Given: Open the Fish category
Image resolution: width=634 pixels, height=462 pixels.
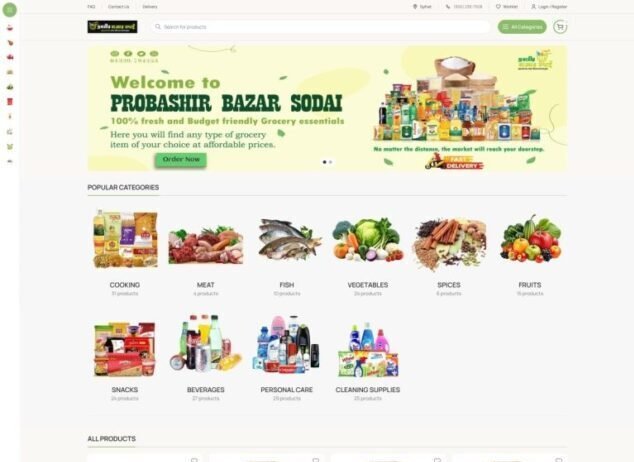Looking at the screenshot, I should (287, 252).
